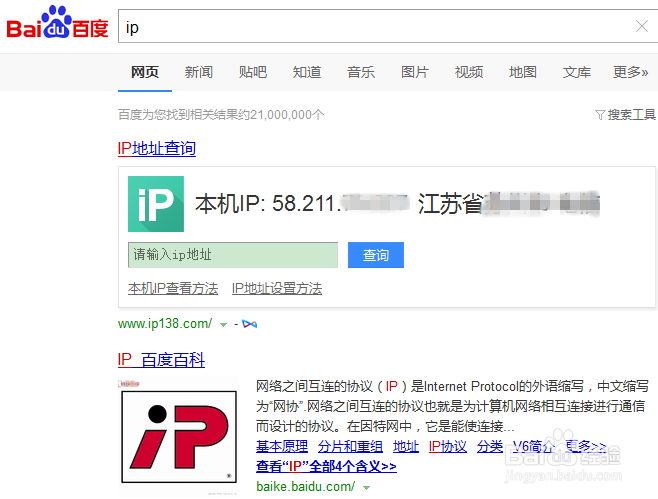The height and width of the screenshot is (499, 658).
Task: Switch to the 音乐 tab
Action: [361, 72]
